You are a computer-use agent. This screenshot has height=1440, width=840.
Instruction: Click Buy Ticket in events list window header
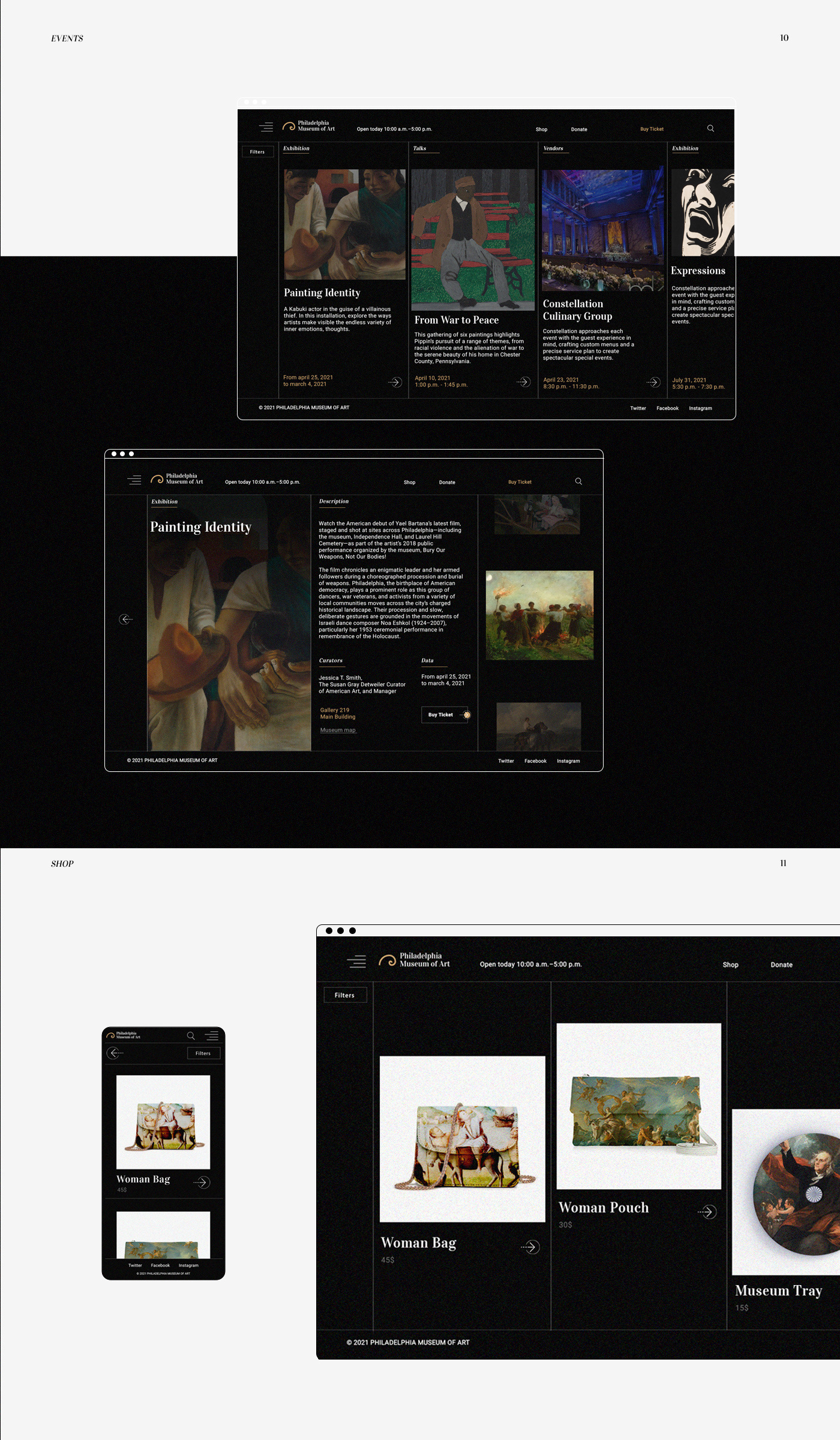652,129
